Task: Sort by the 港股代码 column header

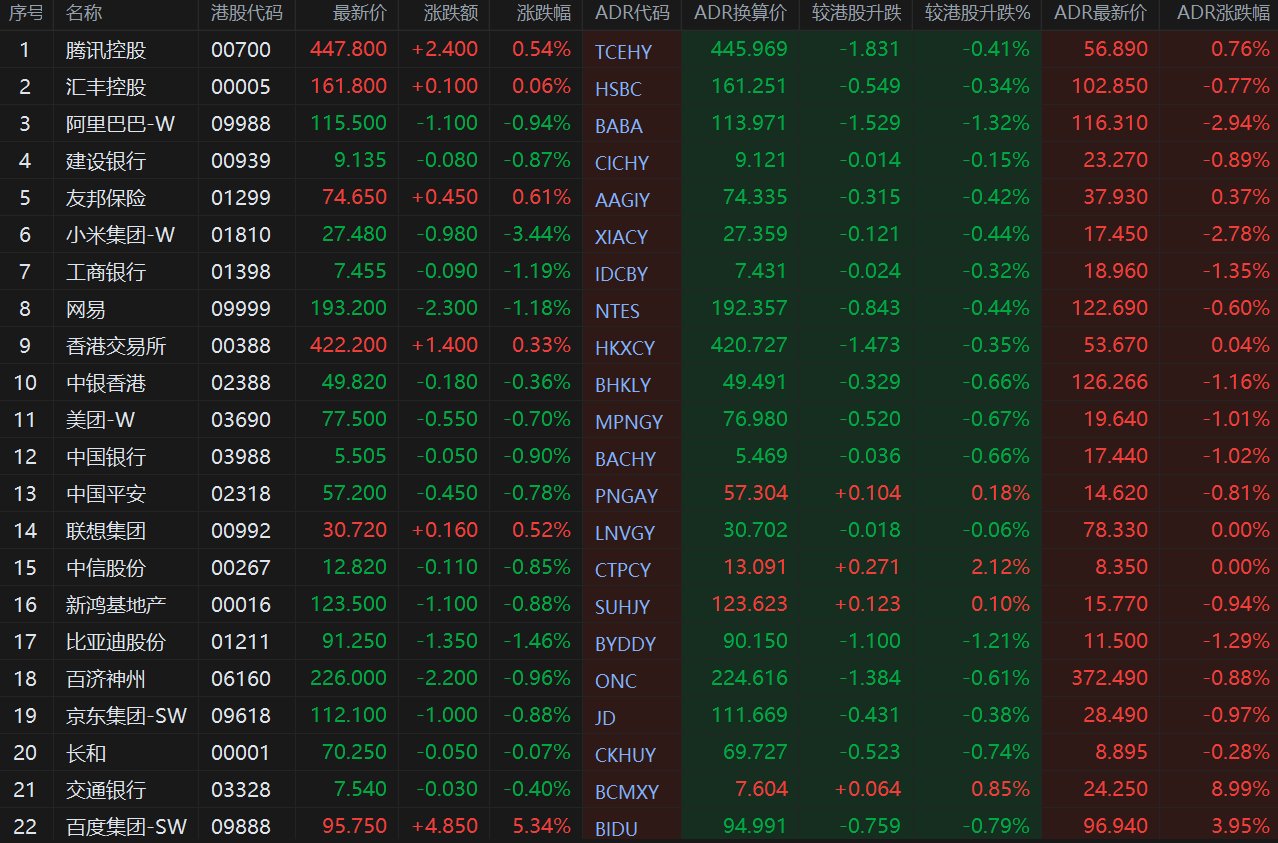Action: pos(247,13)
